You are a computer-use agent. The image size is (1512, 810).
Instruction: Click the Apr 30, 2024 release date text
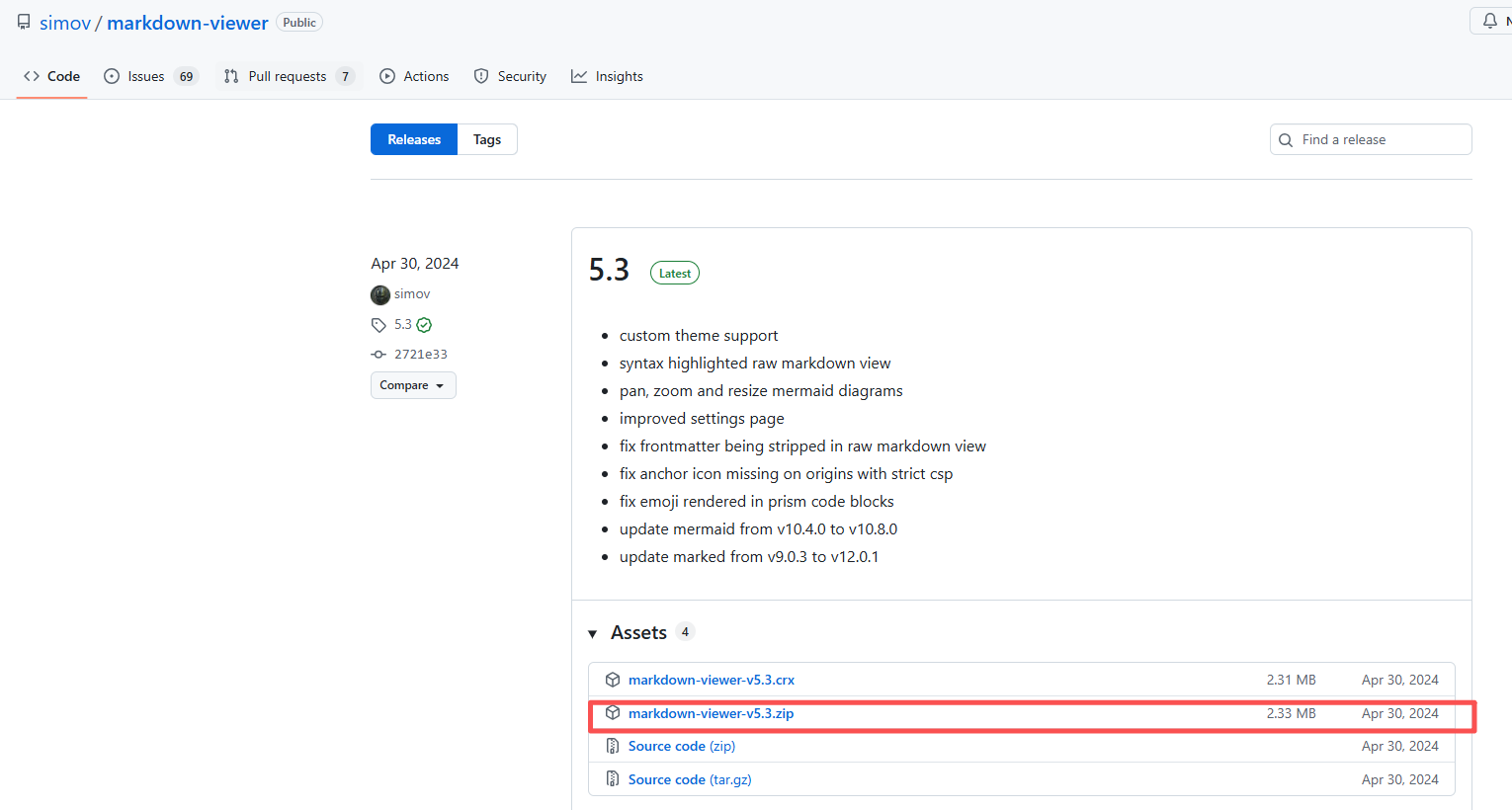(415, 263)
